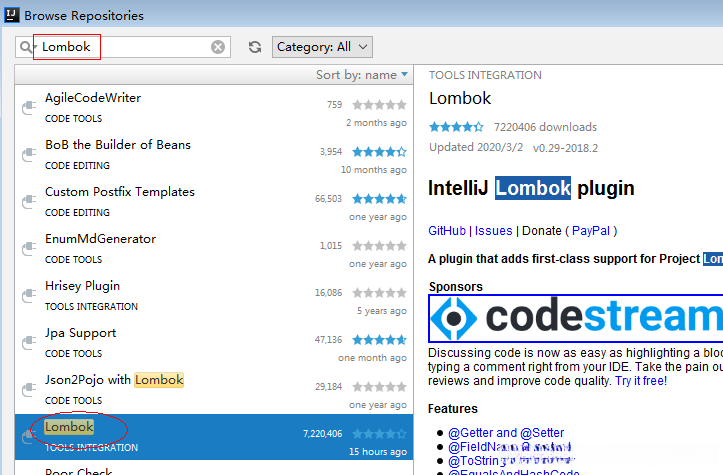Click Json2Pojo's star rating
723x475 pixels.
pos(379,387)
